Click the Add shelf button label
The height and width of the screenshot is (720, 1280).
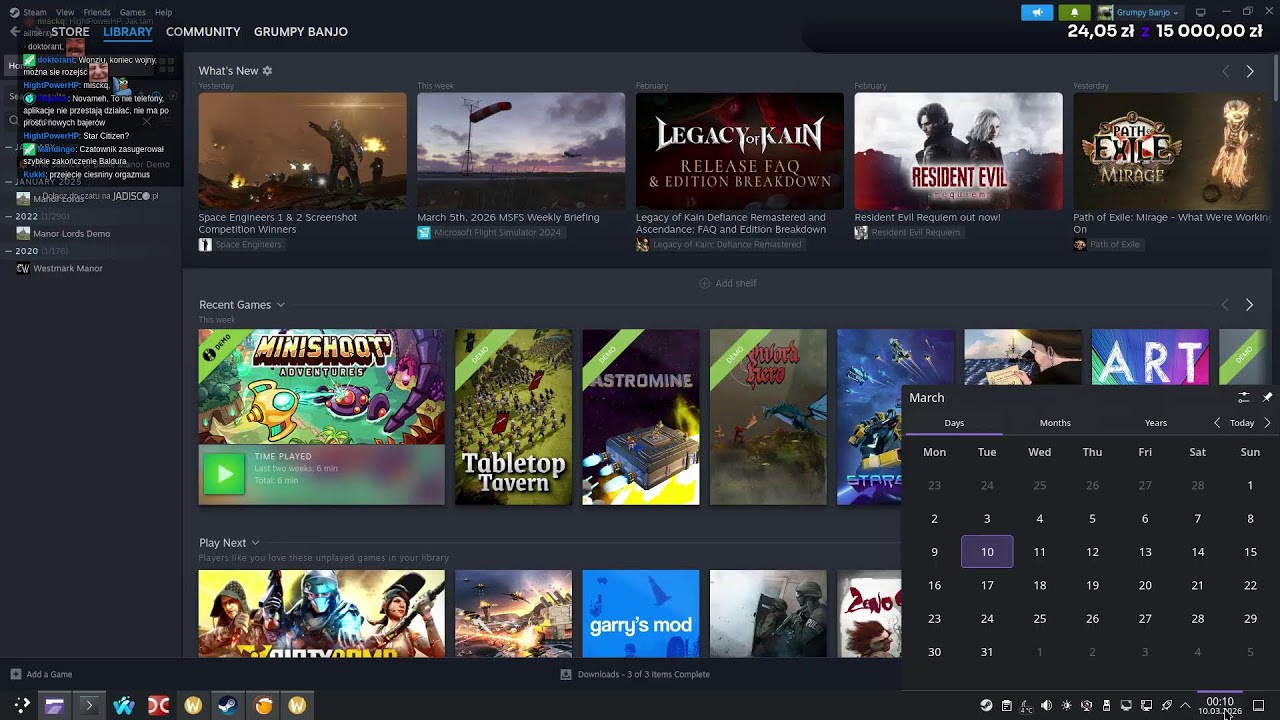coord(736,283)
